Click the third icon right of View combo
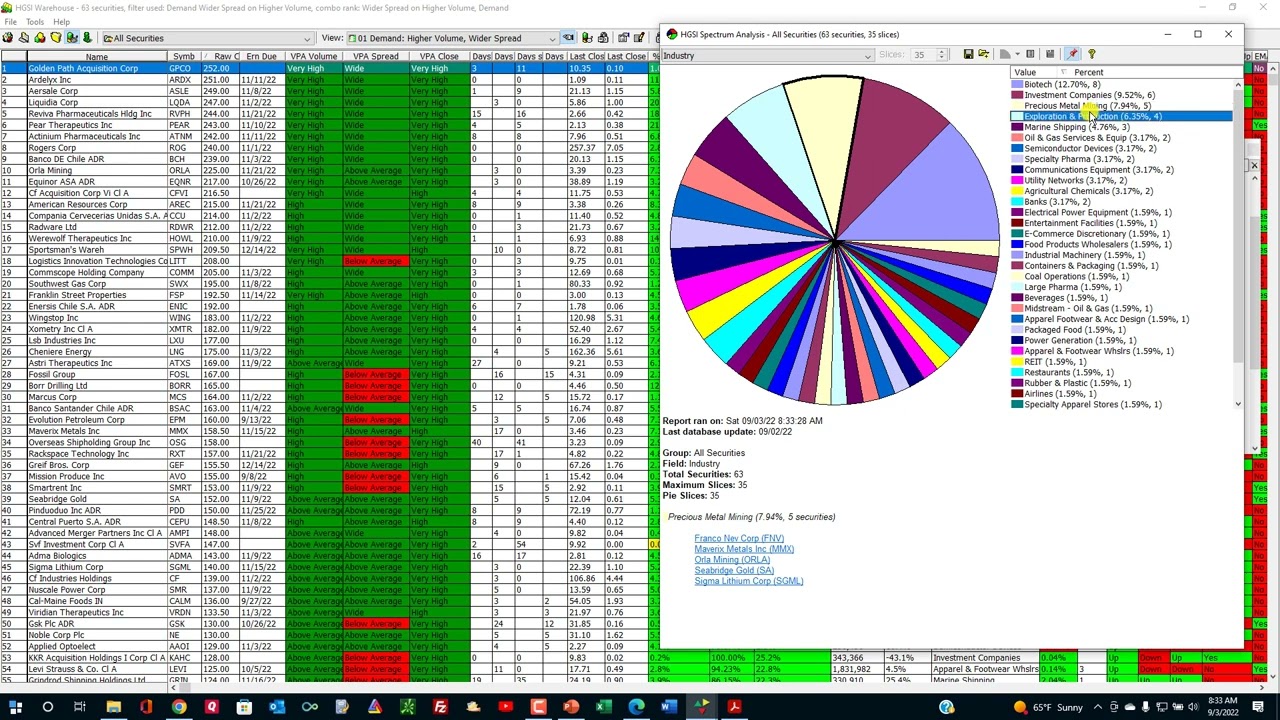The image size is (1280, 720). (x=603, y=38)
